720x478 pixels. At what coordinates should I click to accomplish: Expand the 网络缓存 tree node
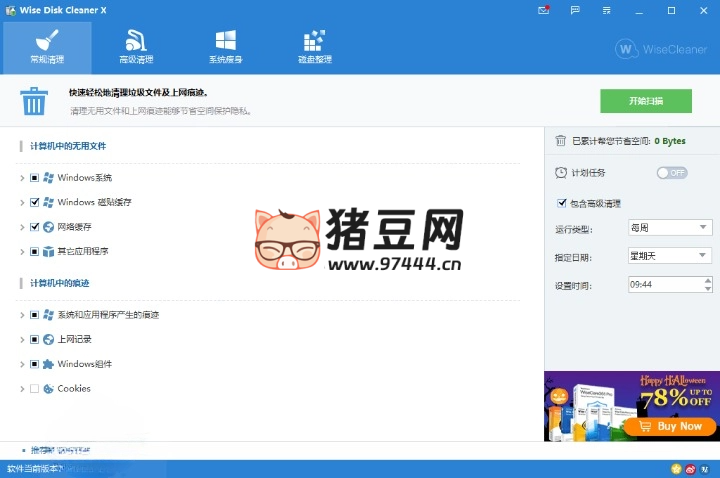coord(22,227)
